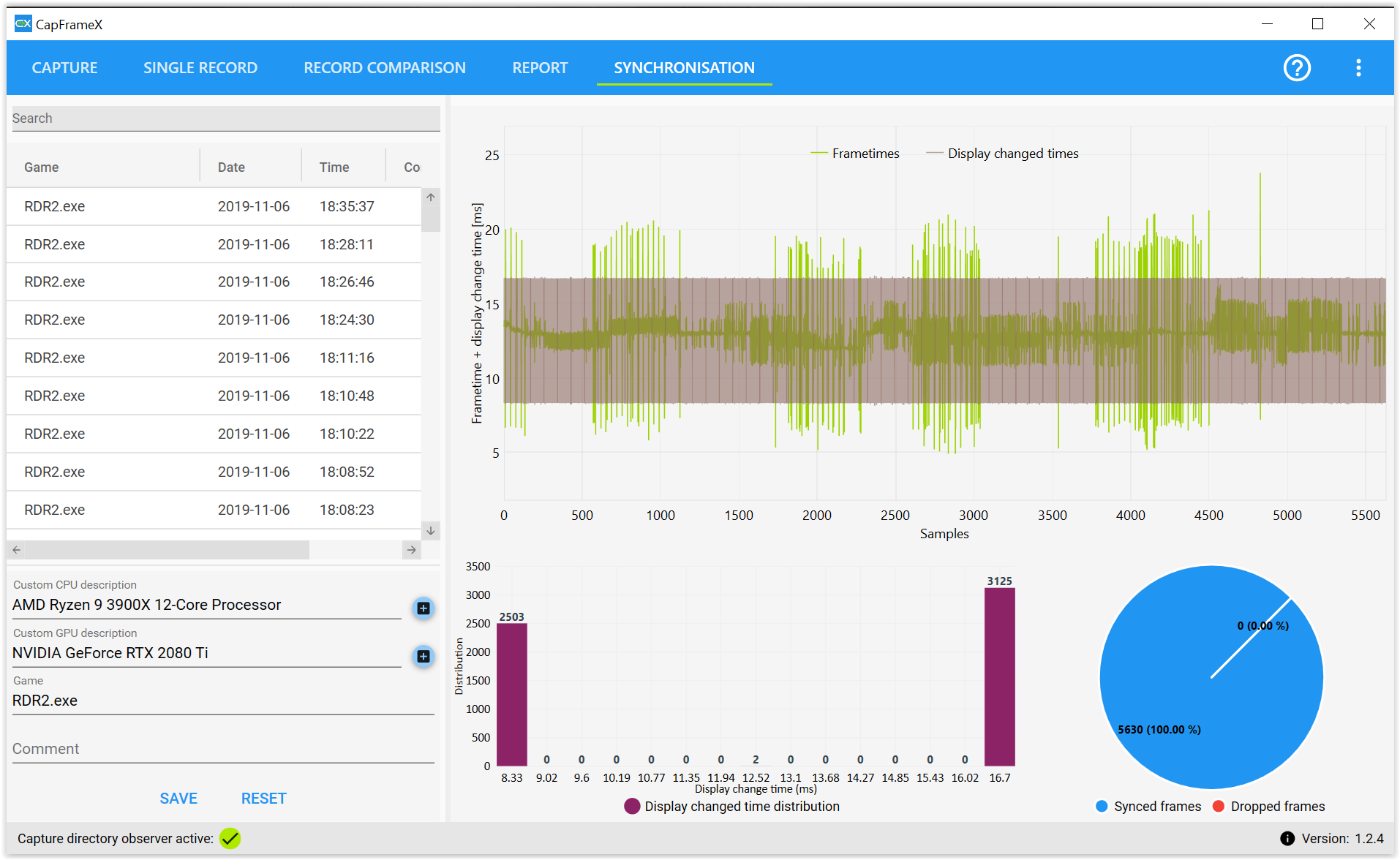Toggle the Frametimes legend series
This screenshot has height=860, width=1400.
(854, 154)
